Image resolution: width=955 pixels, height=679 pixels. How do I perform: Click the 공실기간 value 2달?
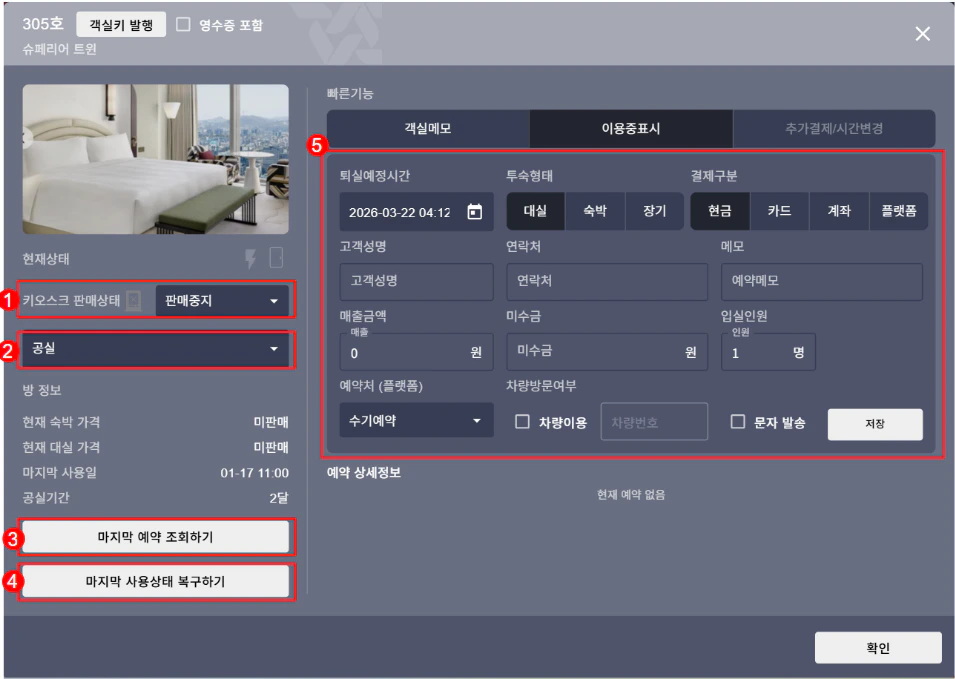click(x=278, y=498)
